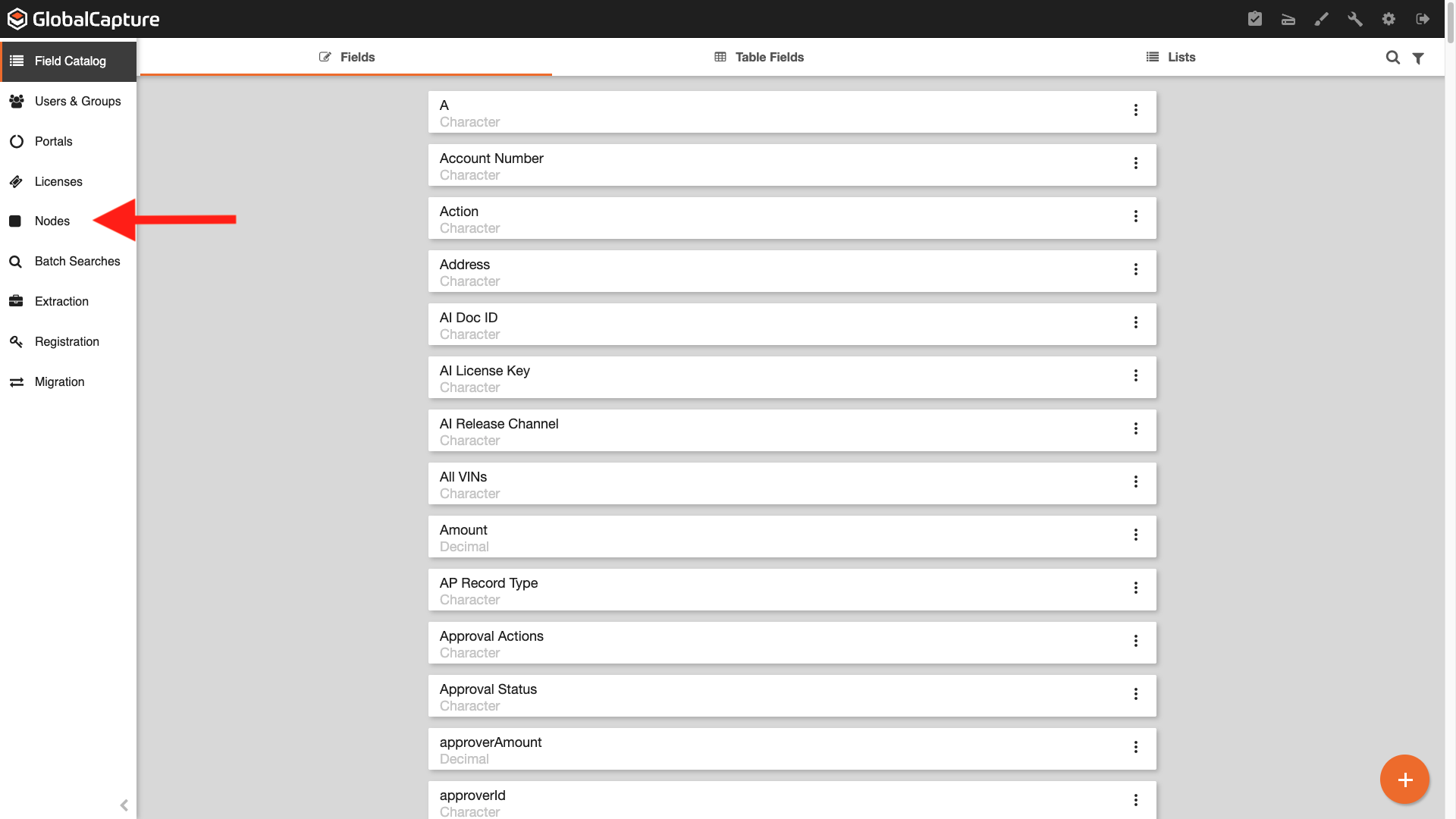Switch to the Table Fields tab
Screen dimensions: 1456x819
point(759,57)
